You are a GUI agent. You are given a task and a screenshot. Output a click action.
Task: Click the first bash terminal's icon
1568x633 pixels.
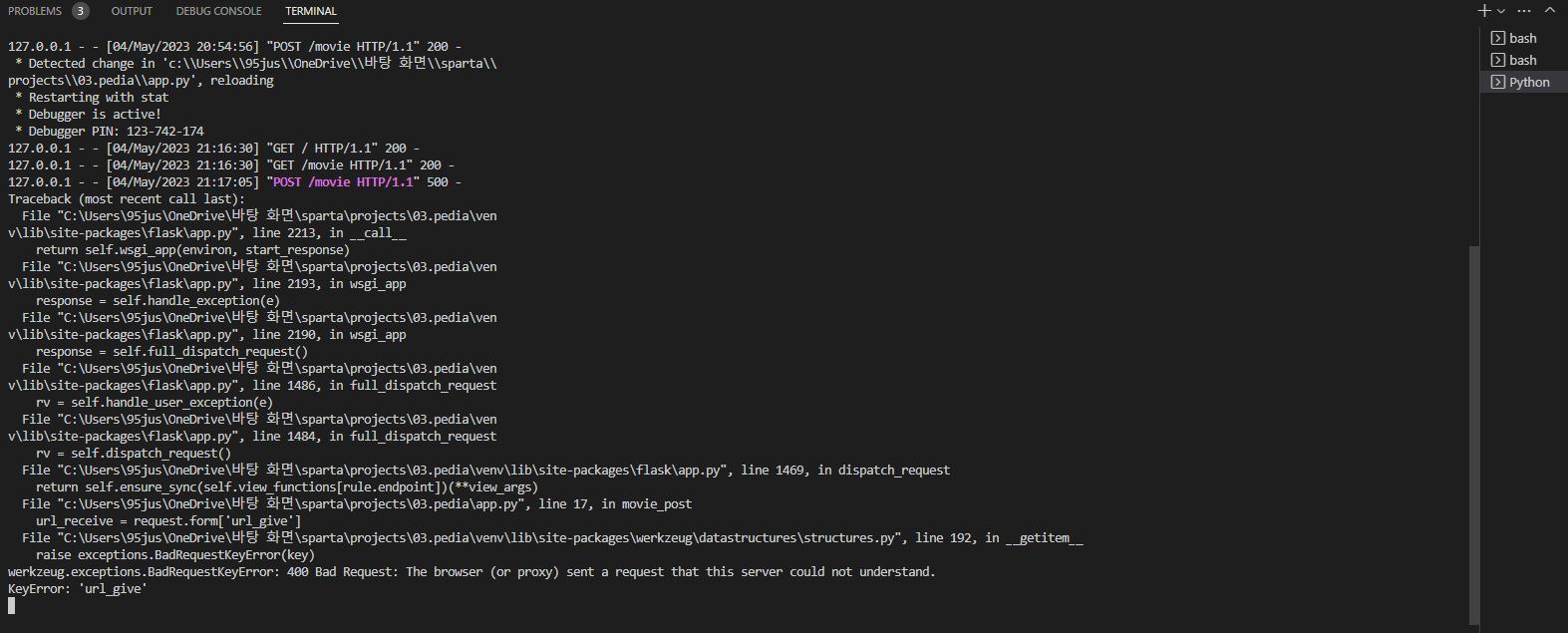(1497, 38)
